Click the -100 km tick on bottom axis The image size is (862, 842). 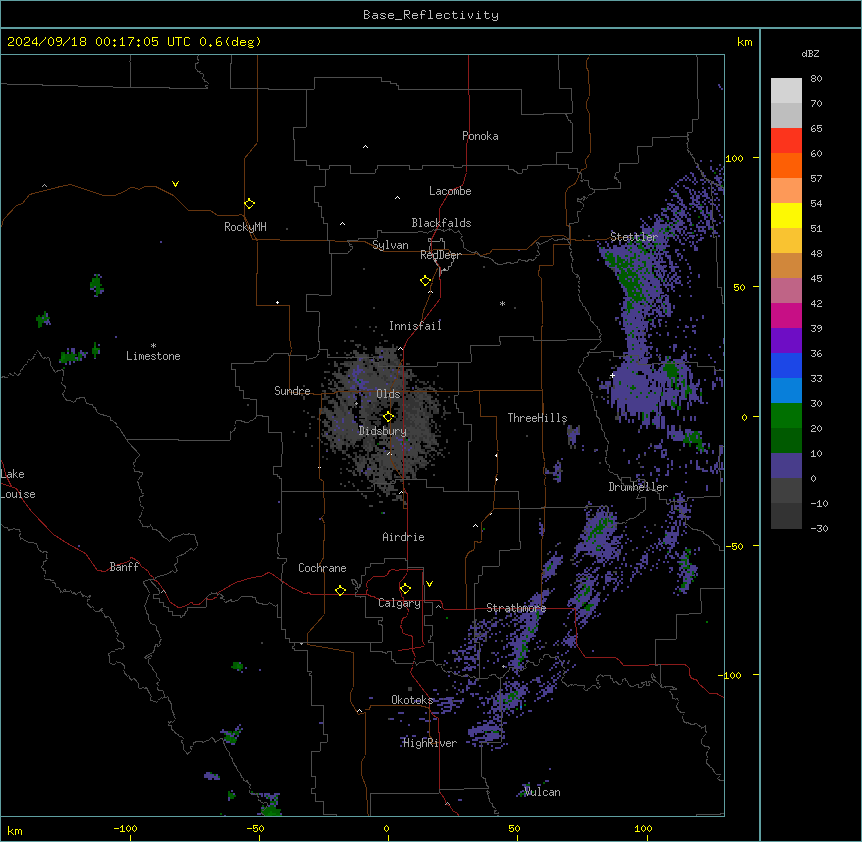[125, 829]
